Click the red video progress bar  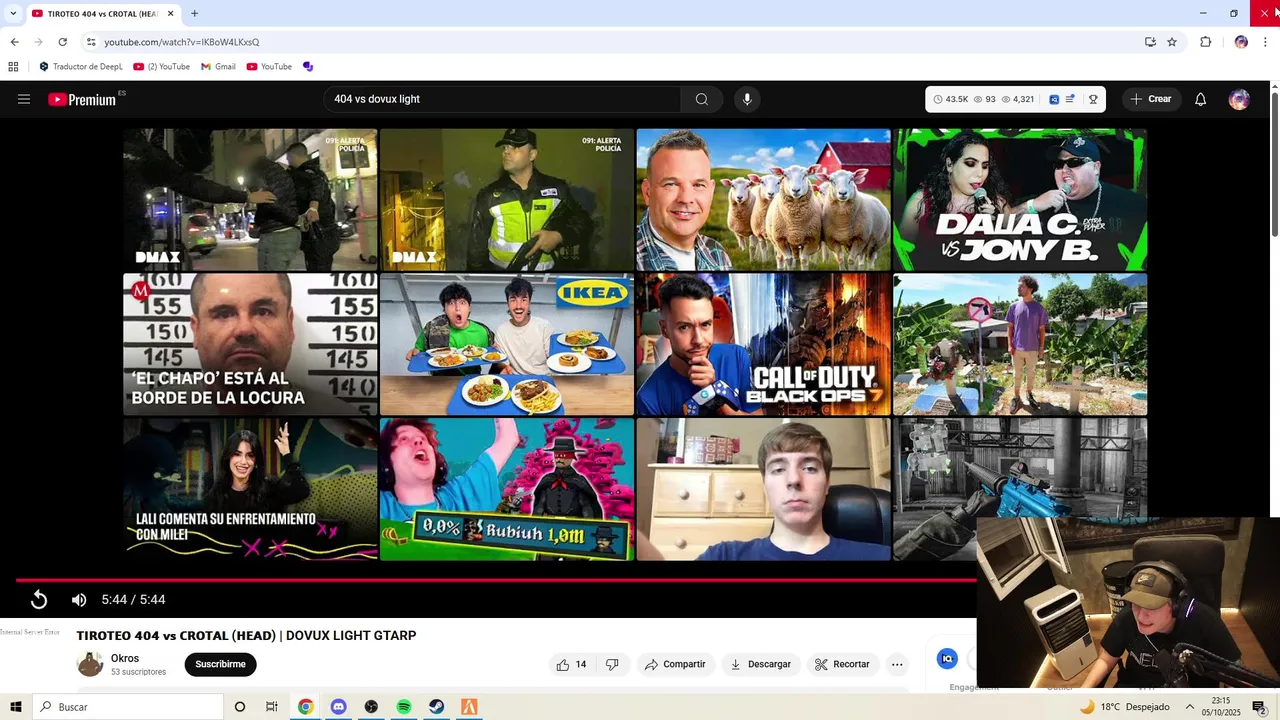point(496,580)
